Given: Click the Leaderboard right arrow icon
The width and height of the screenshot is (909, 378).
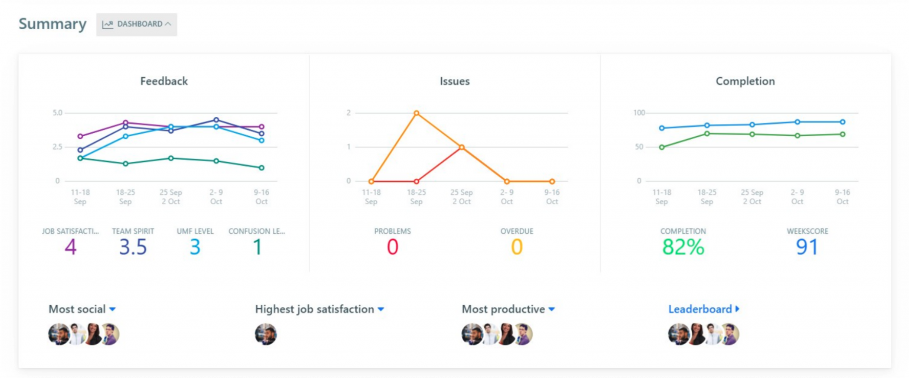Looking at the screenshot, I should click(x=737, y=309).
